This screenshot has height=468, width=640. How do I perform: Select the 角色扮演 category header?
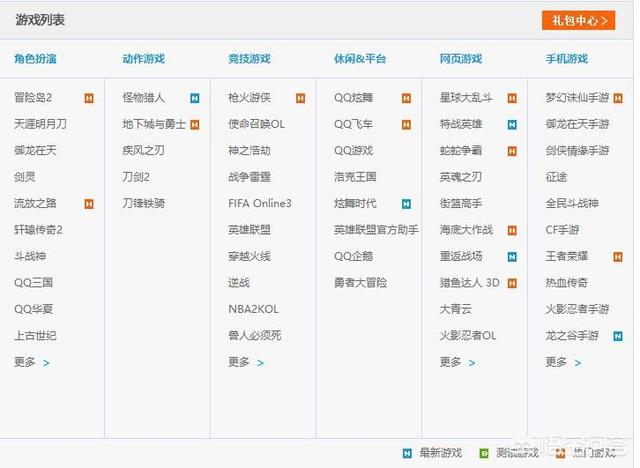coord(35,59)
